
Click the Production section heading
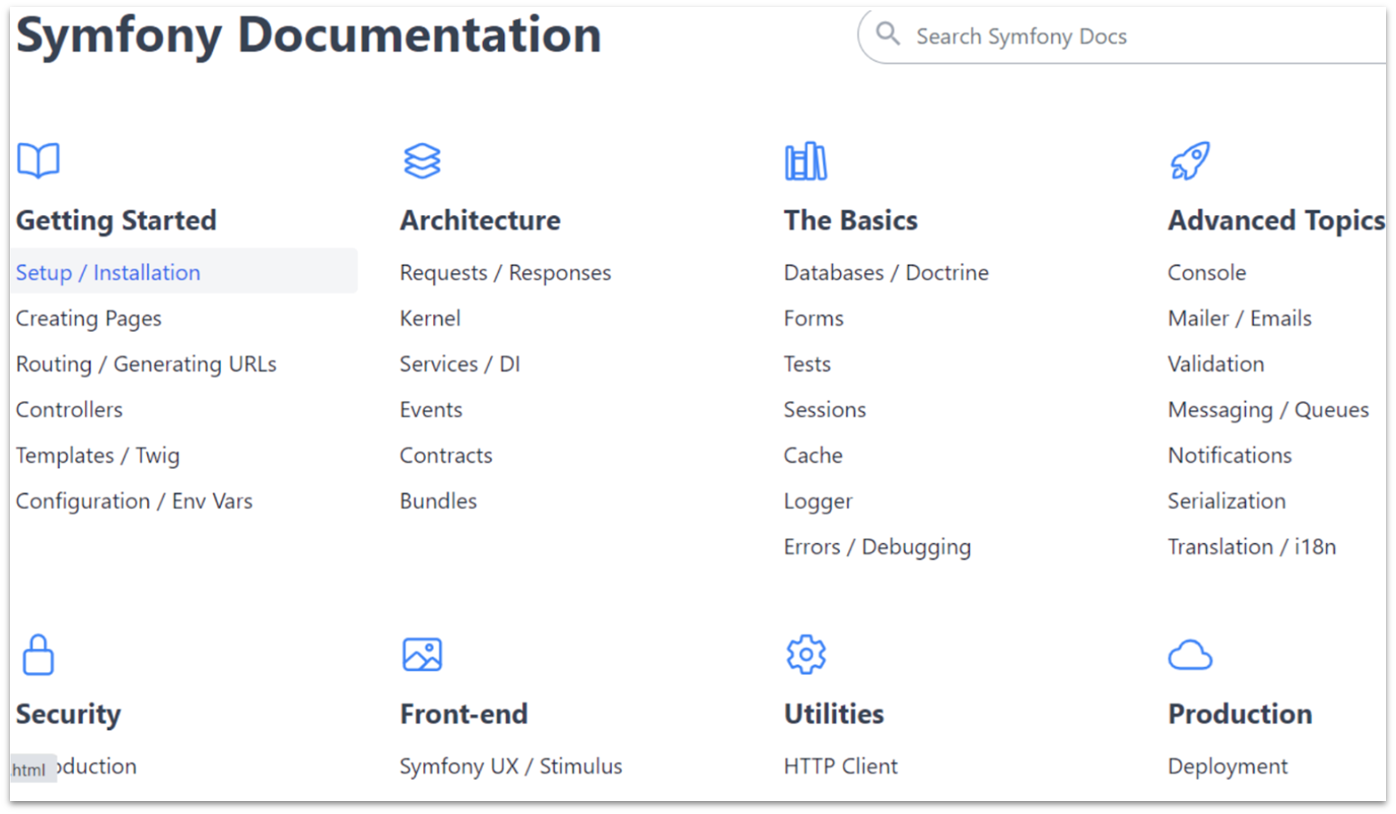tap(1240, 714)
